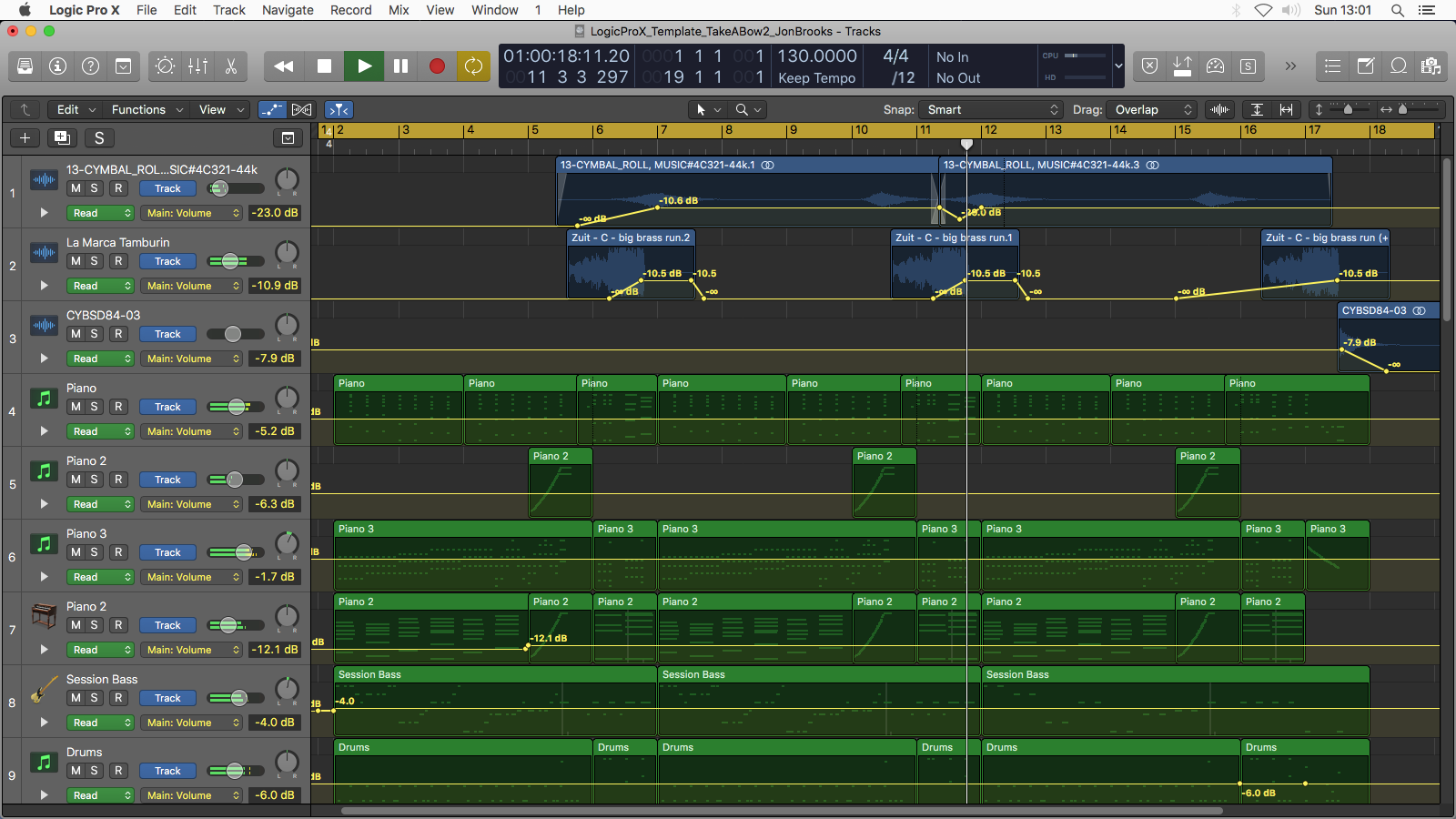Arm the Piano 3 track for recording
Screen dimensions: 1456x819
[x=118, y=552]
